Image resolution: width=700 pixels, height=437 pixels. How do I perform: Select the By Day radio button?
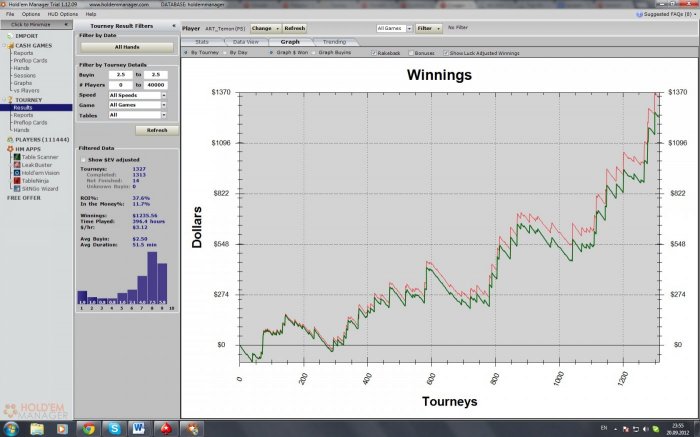[225, 53]
